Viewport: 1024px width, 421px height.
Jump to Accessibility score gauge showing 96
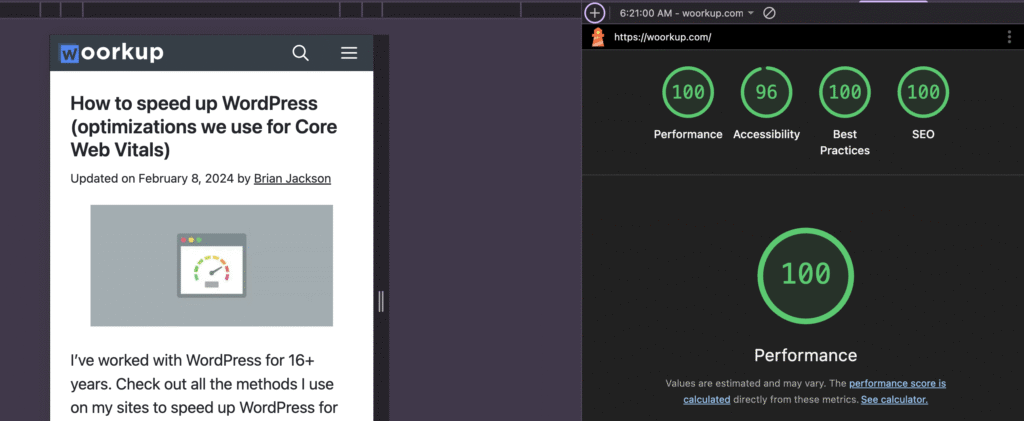coord(766,93)
